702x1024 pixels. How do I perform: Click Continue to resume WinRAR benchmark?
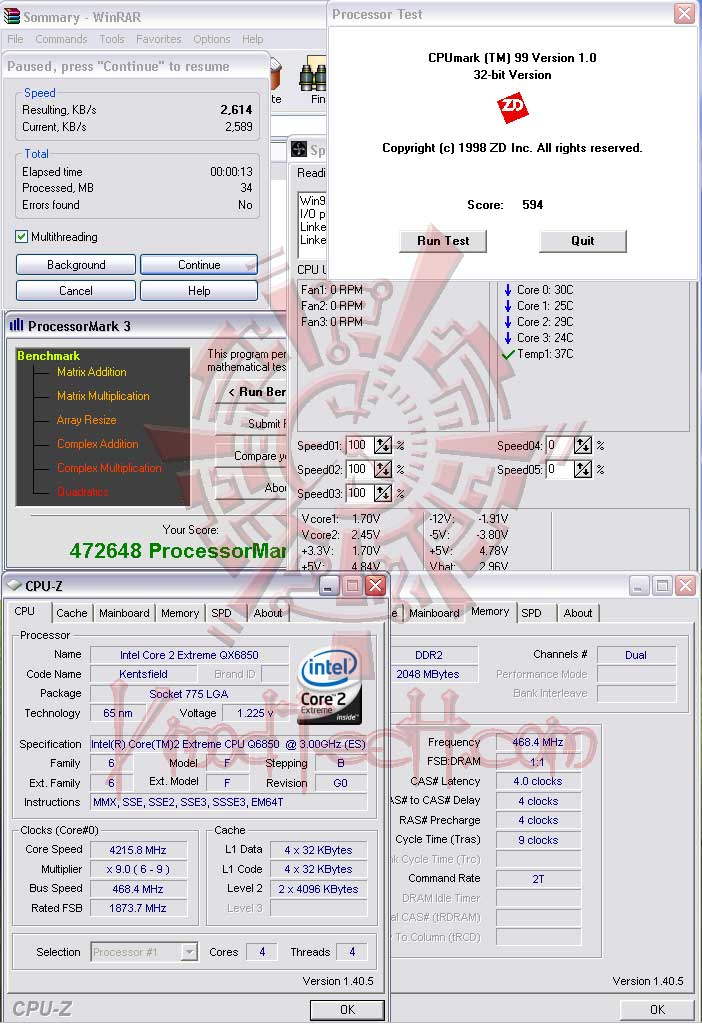[199, 264]
